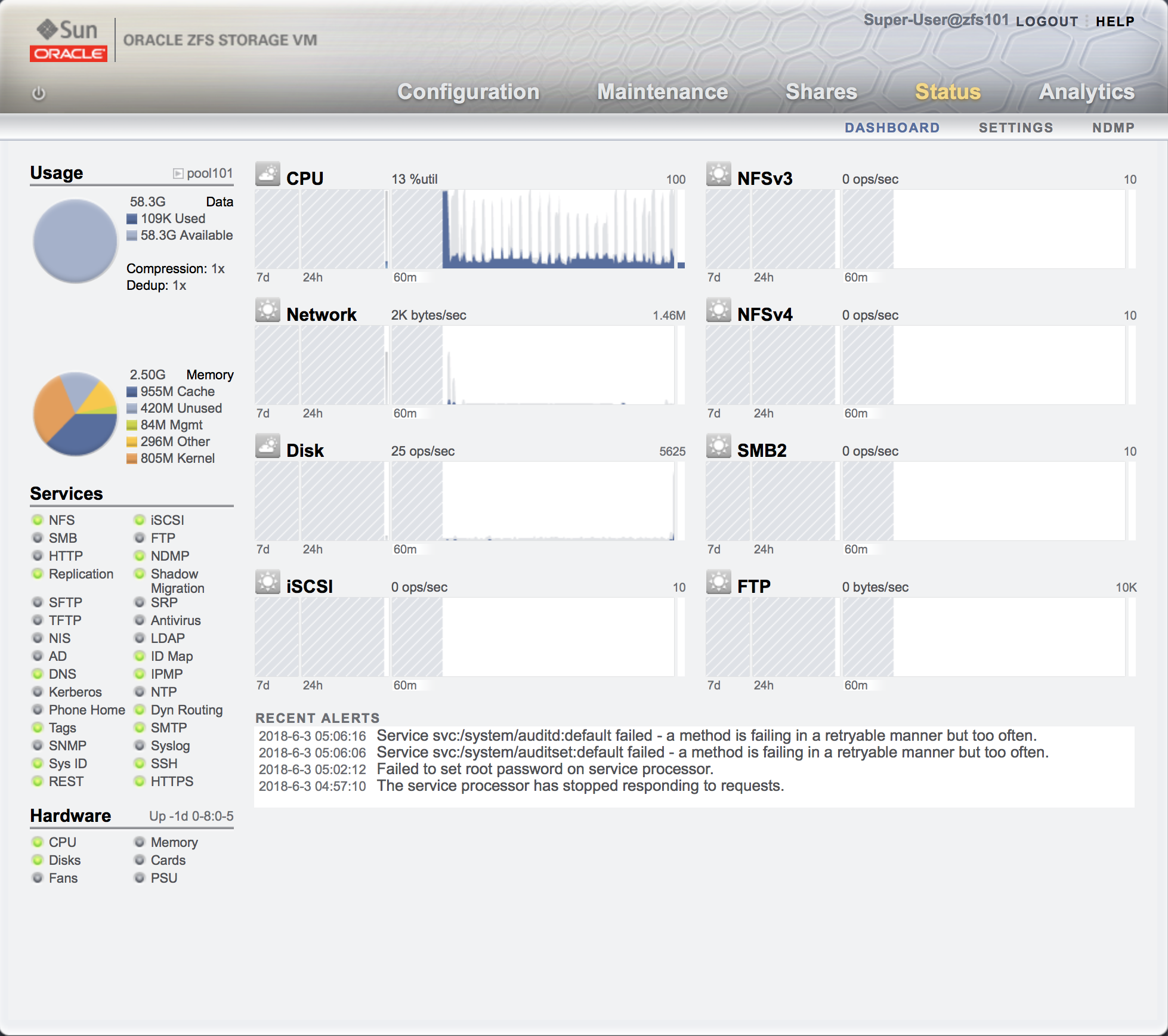Click the power icon in header
1168x1036 pixels.
(39, 94)
